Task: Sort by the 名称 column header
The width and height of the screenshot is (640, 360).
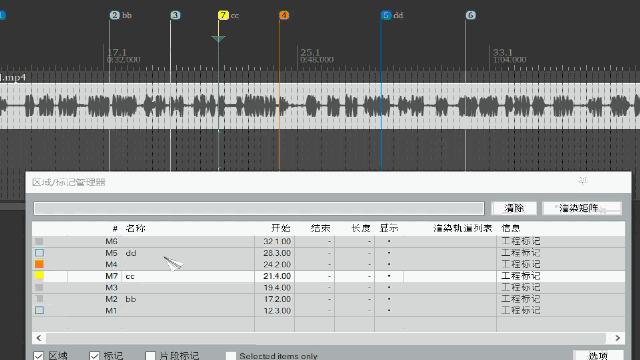Action: click(x=136, y=228)
